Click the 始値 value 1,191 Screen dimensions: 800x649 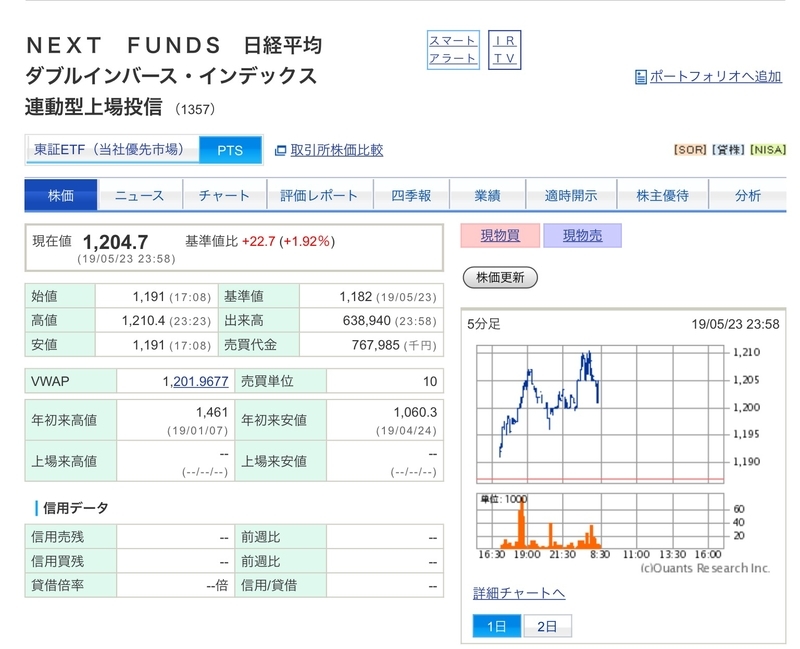pyautogui.click(x=148, y=296)
